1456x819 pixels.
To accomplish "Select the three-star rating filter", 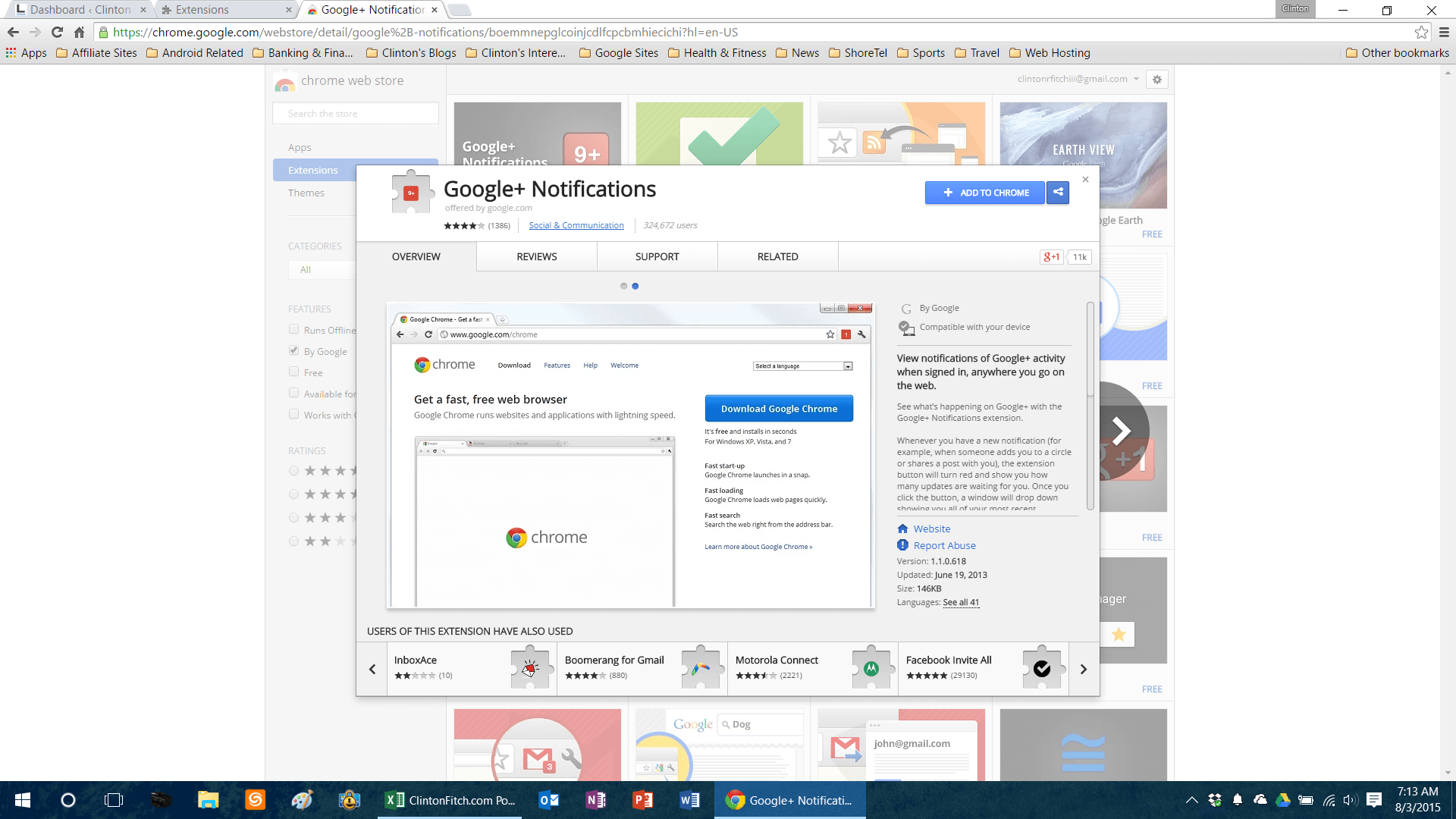I will [293, 518].
